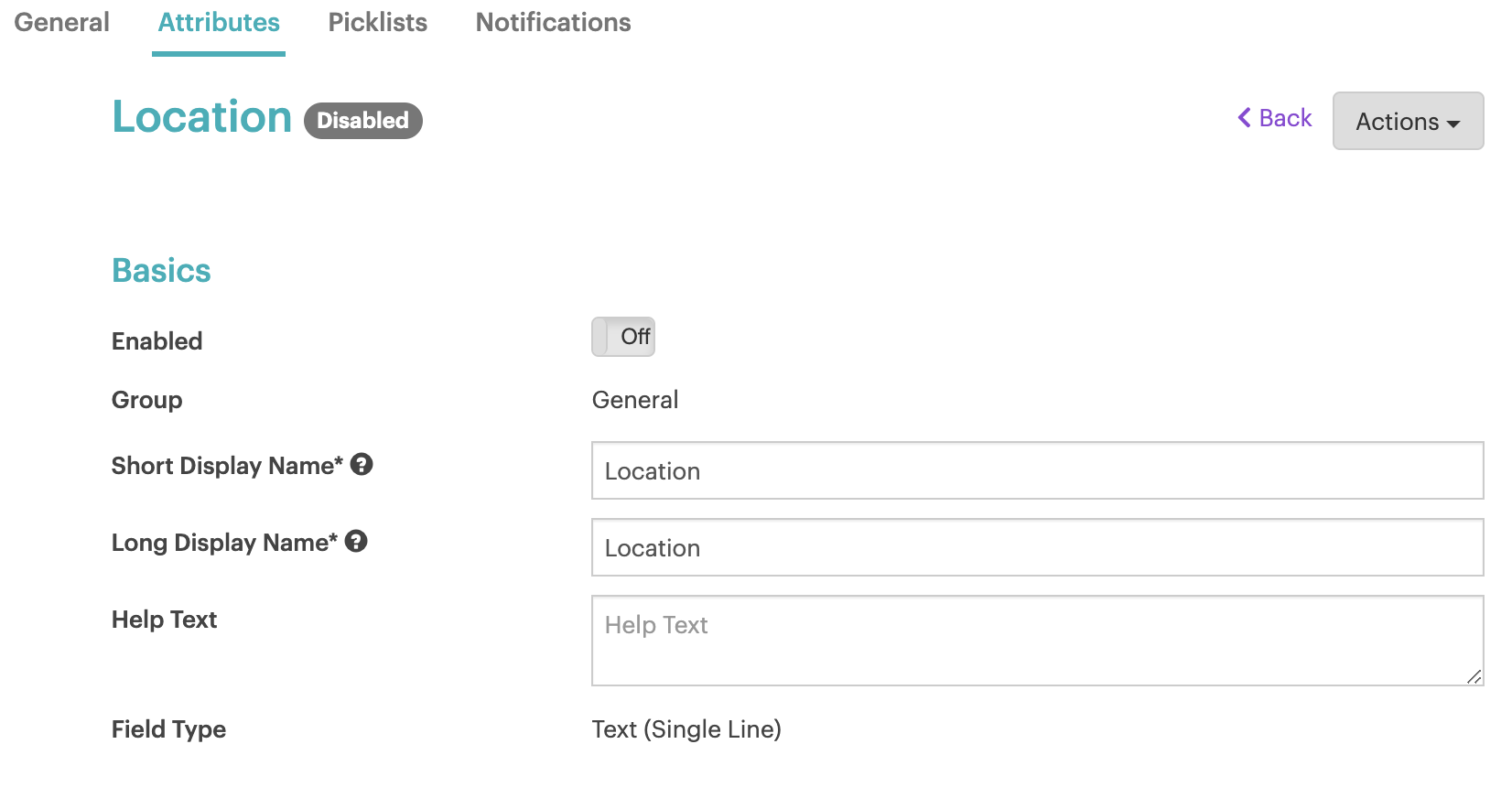Switch to the General tab
This screenshot has height=798, width=1512.
(x=61, y=22)
